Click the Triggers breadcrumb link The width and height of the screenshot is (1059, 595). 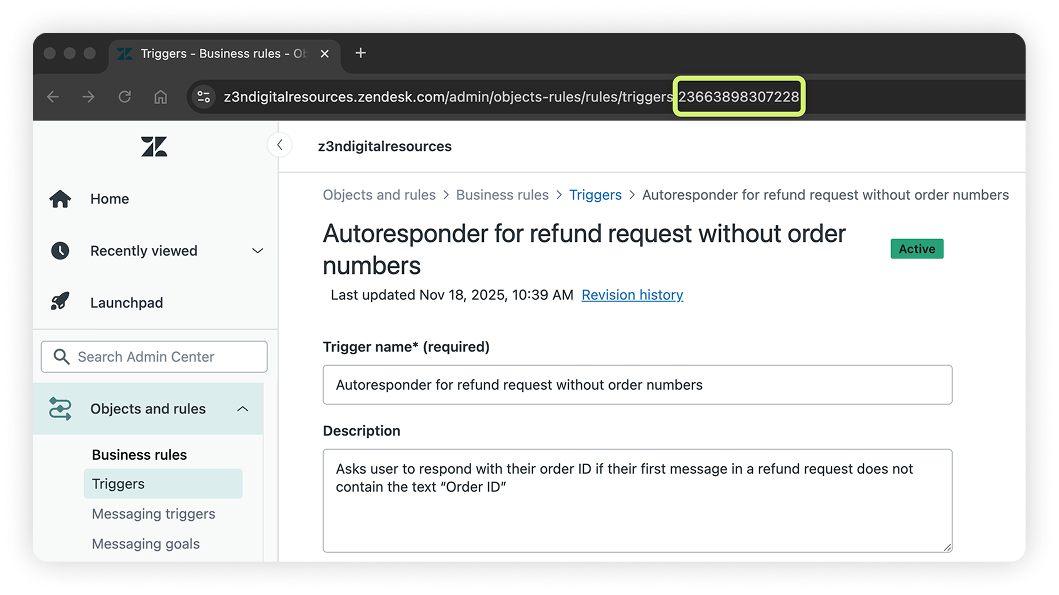click(595, 195)
